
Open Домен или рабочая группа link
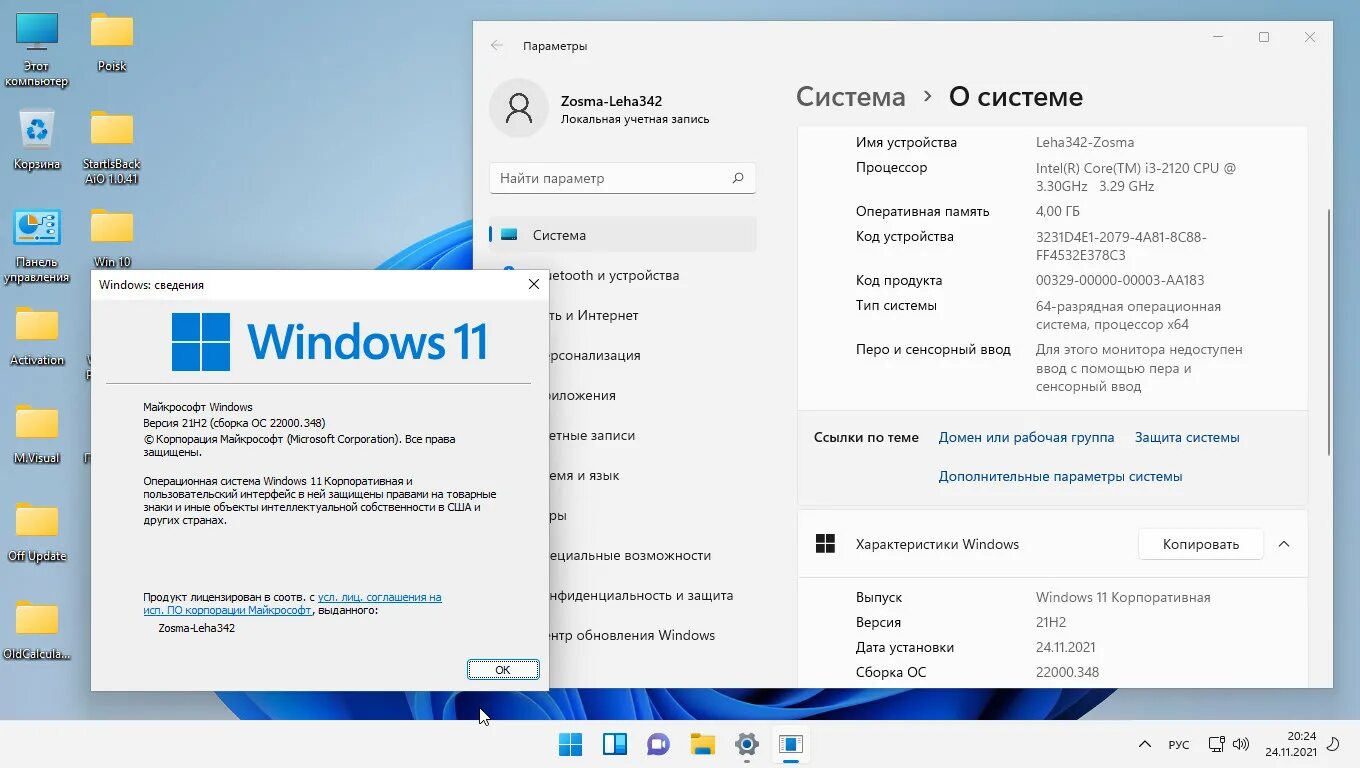click(1026, 437)
